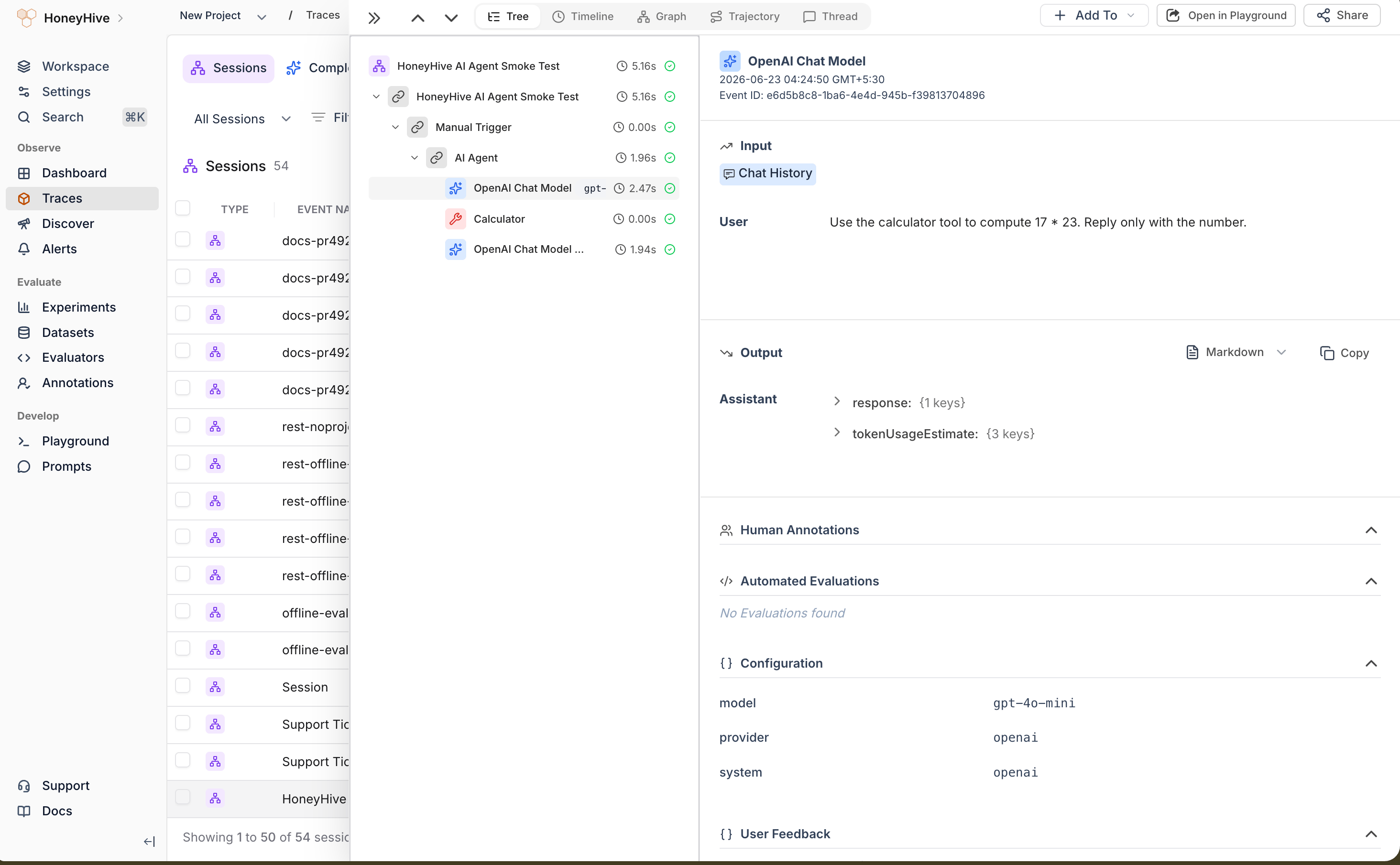Viewport: 1400px width, 865px height.
Task: Open the Add To dropdown
Action: coord(1094,15)
